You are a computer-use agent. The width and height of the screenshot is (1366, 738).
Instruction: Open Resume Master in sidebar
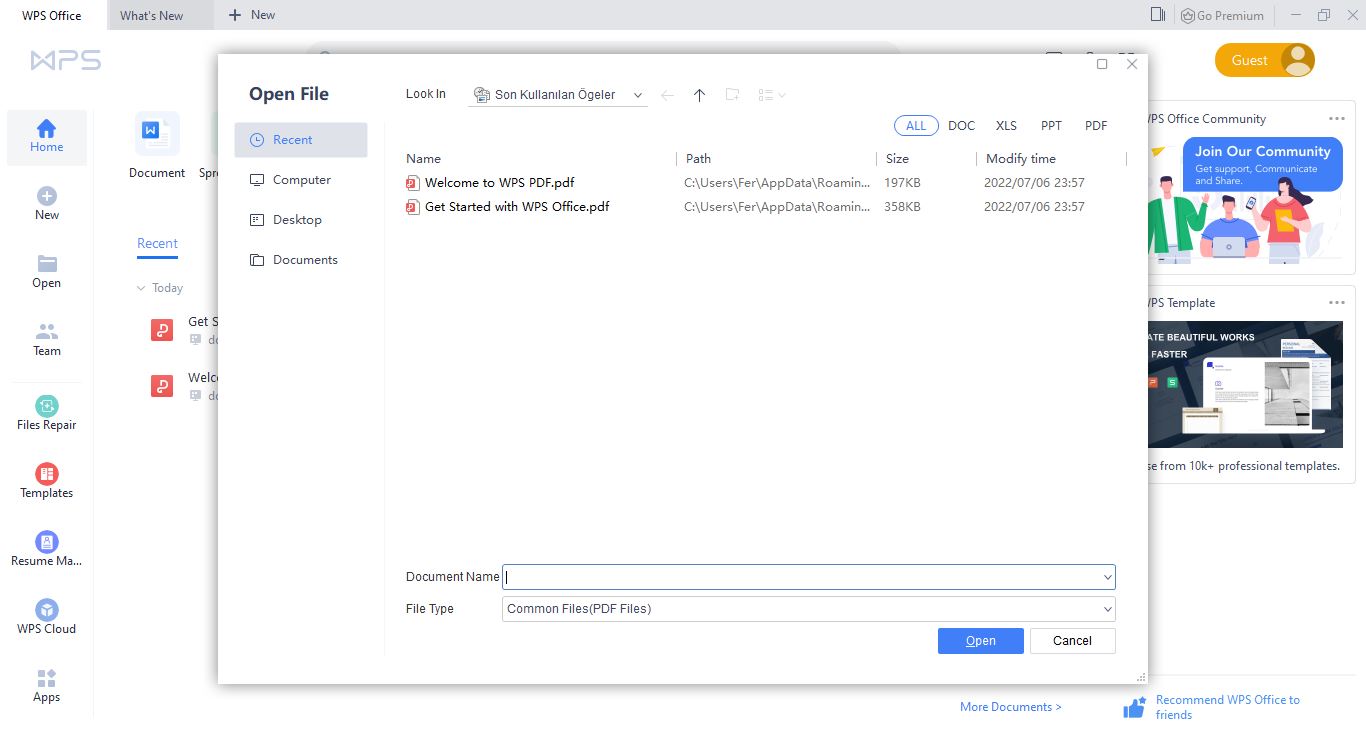coord(47,549)
